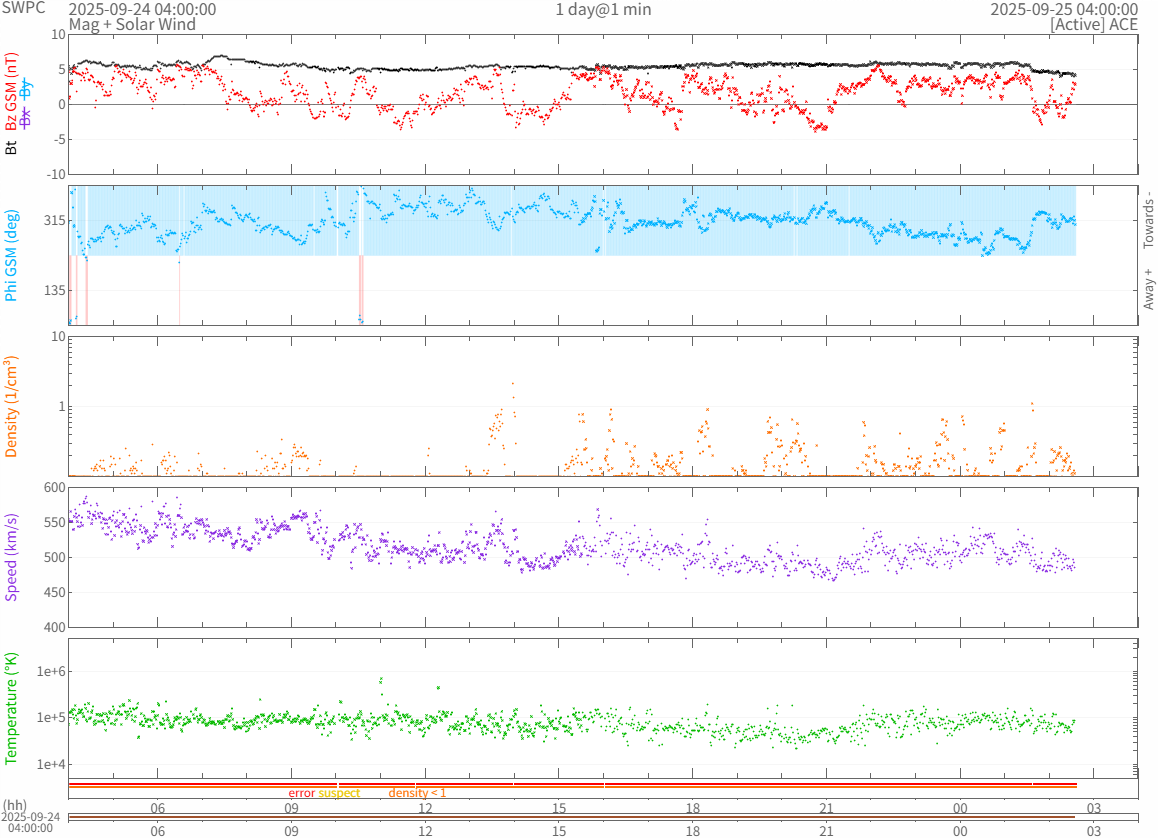Click the Temperature axis label
The image size is (1158, 838).
coord(12,707)
